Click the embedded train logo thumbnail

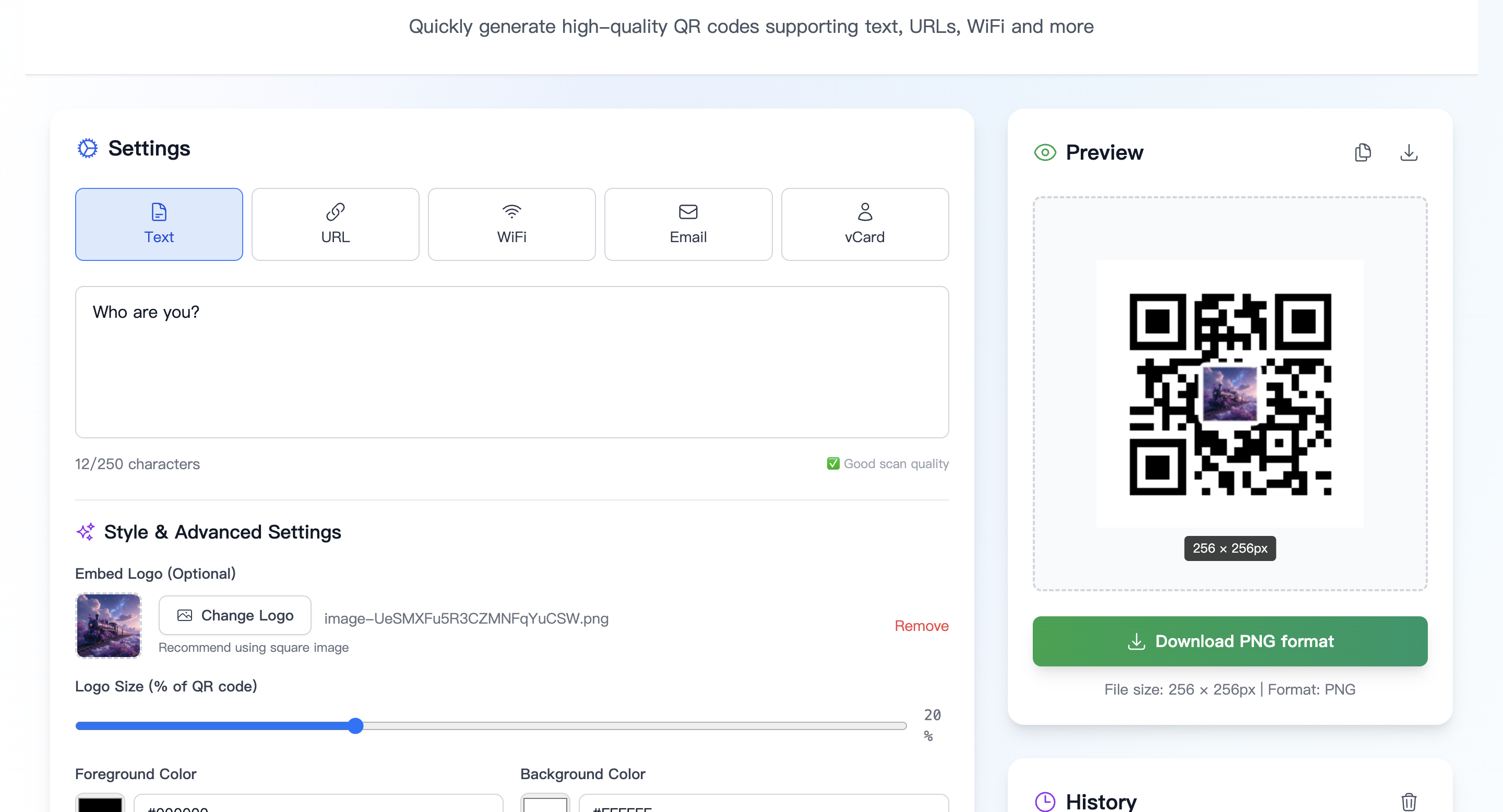(108, 625)
